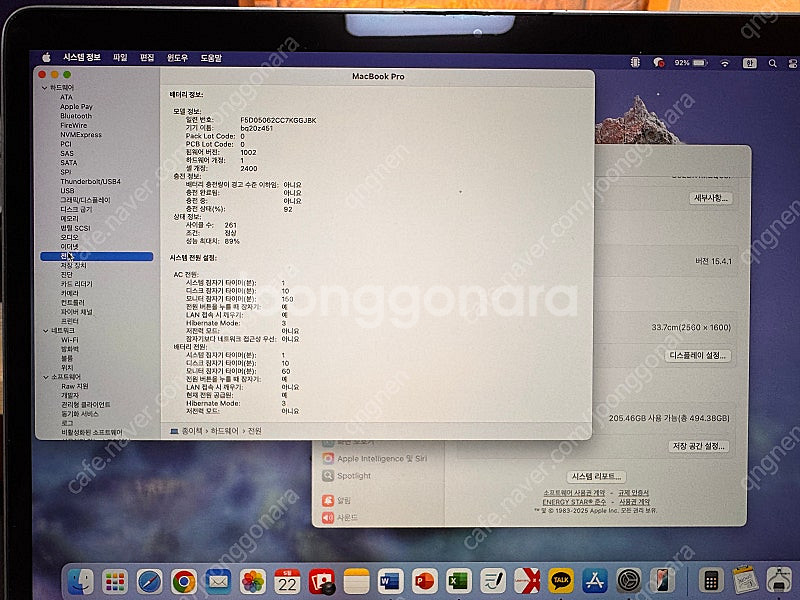Select 그래픽/디스플레이 in sidebar
800x600 pixels.
click(85, 200)
